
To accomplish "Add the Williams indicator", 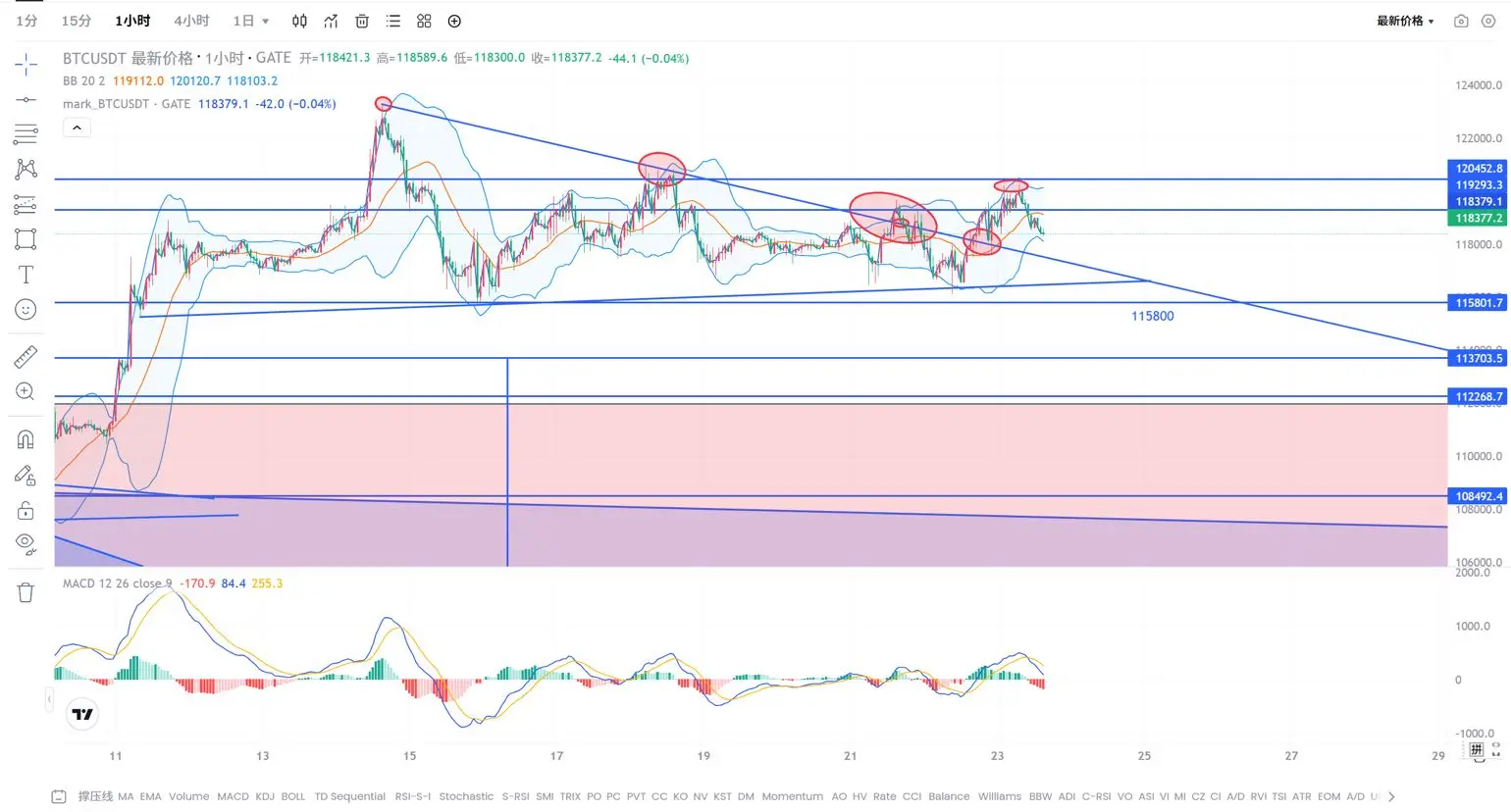I will [999, 796].
